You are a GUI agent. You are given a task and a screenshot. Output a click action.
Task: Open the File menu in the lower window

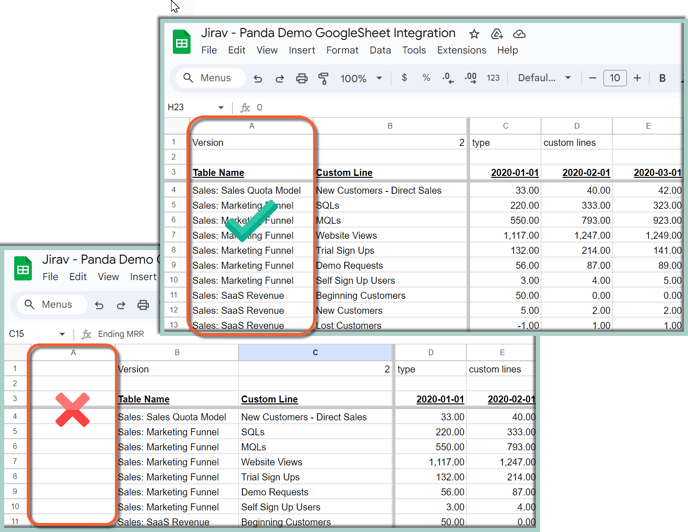50,277
